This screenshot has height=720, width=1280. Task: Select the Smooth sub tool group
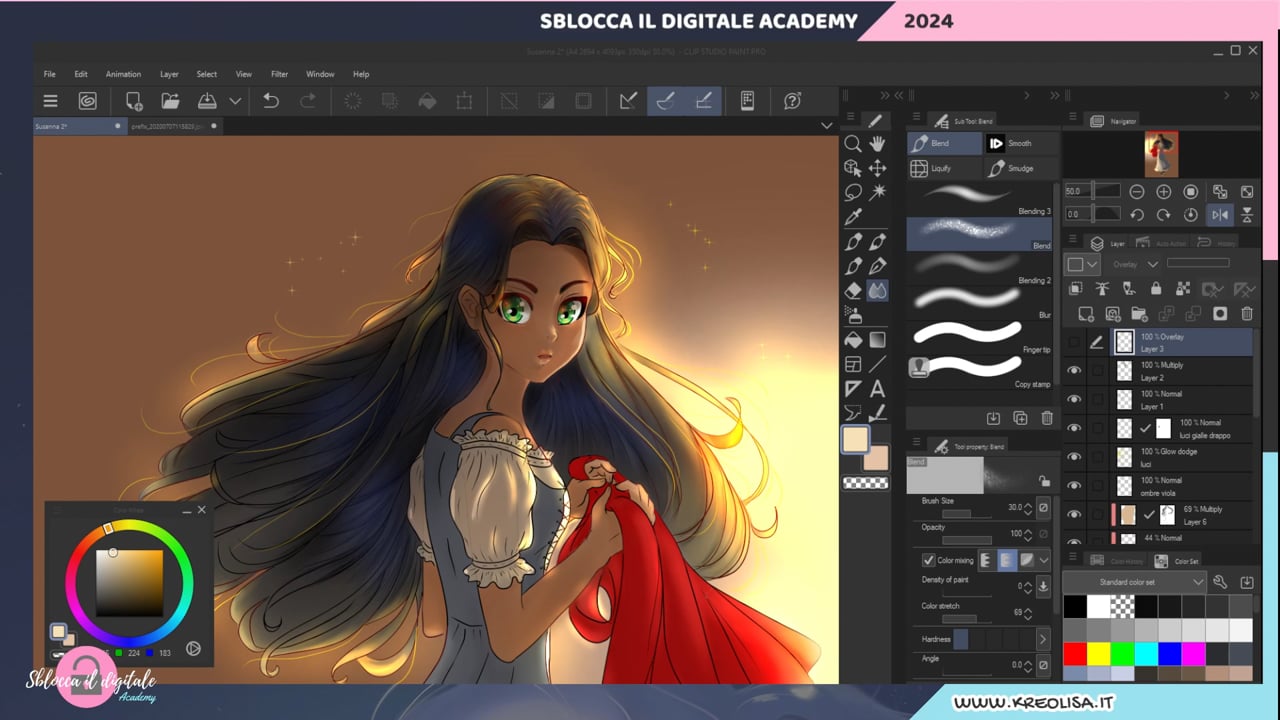coord(1021,143)
